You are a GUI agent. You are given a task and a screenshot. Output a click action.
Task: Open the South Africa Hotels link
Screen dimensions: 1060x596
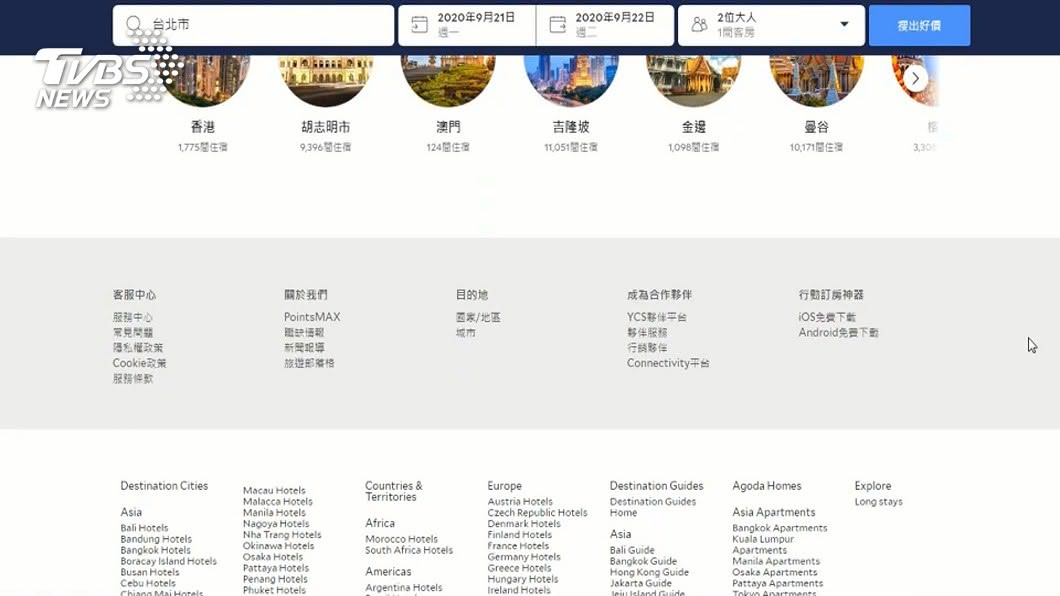(409, 550)
